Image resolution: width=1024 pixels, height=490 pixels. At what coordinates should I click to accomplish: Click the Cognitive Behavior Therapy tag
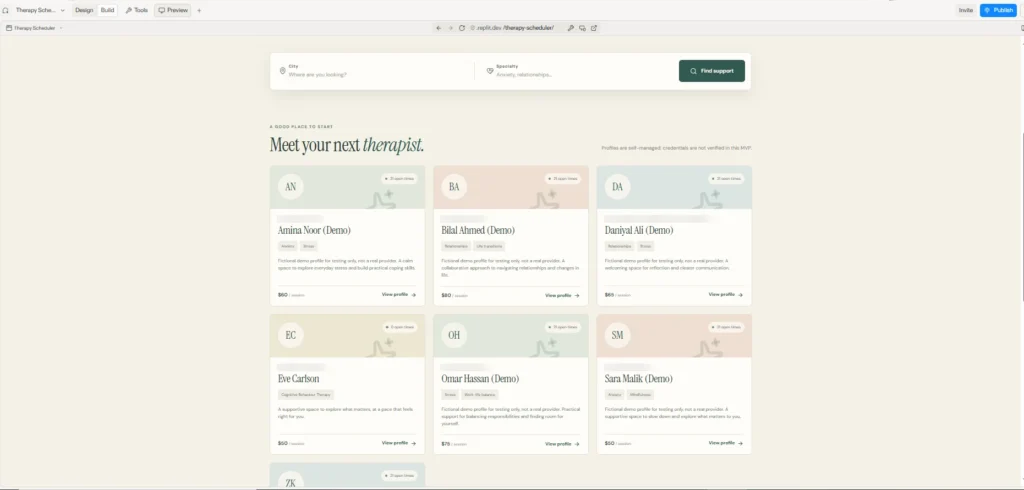306,395
